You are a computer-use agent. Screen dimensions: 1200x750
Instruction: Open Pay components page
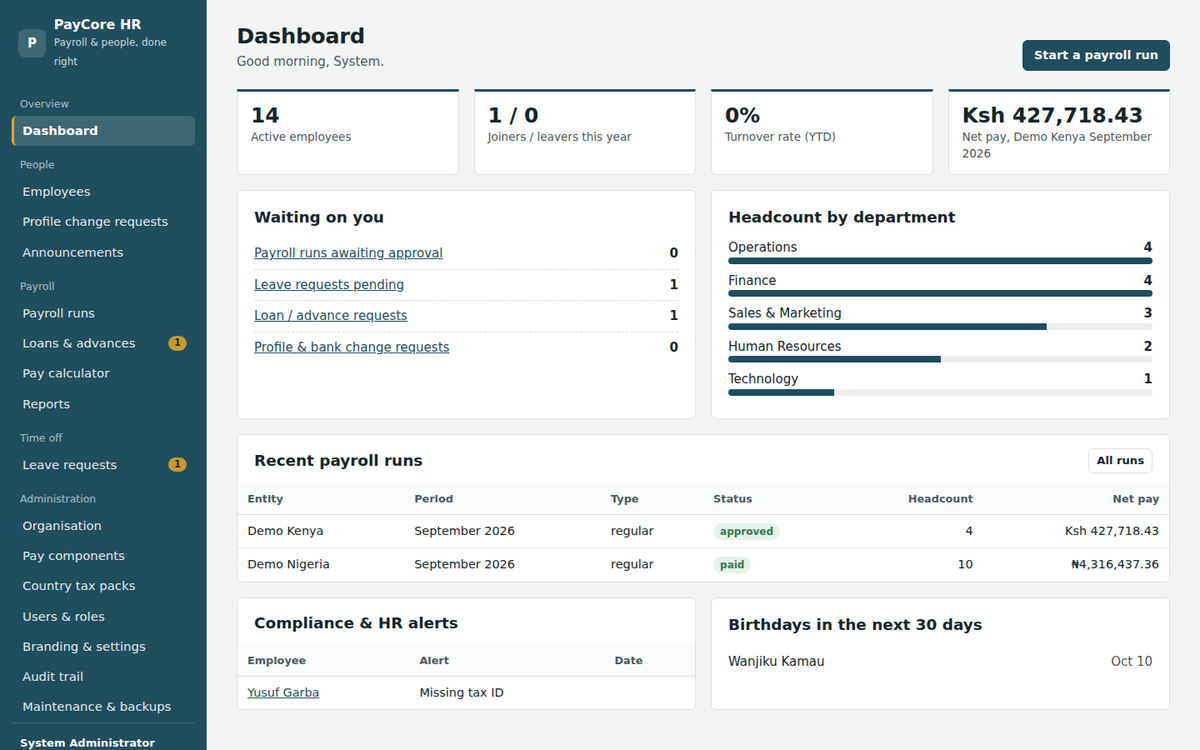click(103, 556)
